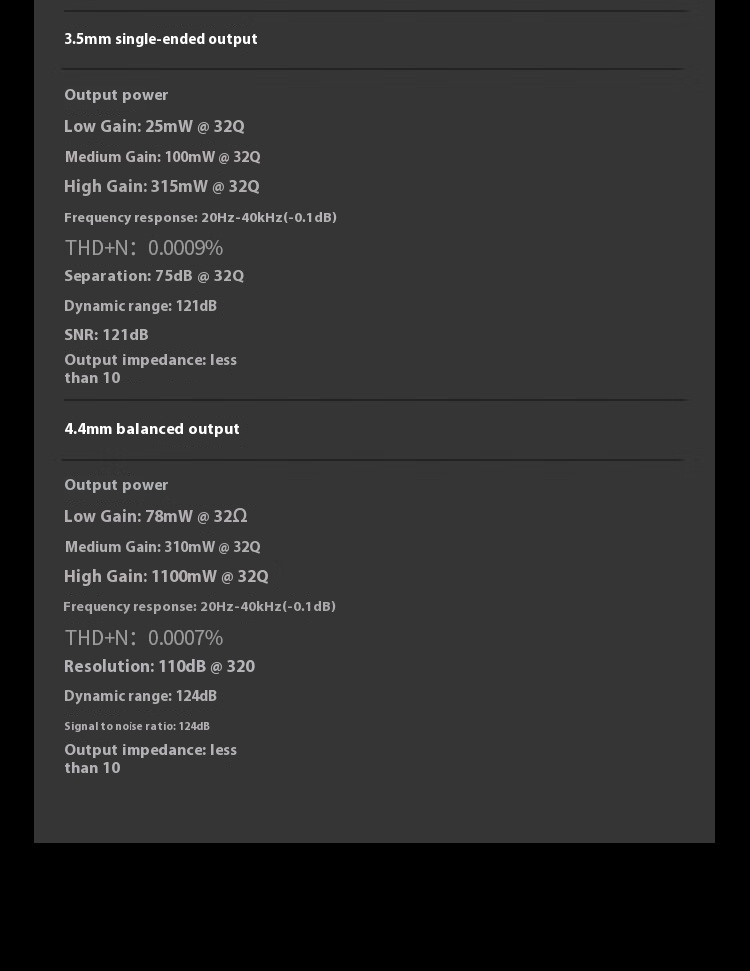Click the Dynamic range 121dB line
The image size is (750, 971).
tap(140, 306)
